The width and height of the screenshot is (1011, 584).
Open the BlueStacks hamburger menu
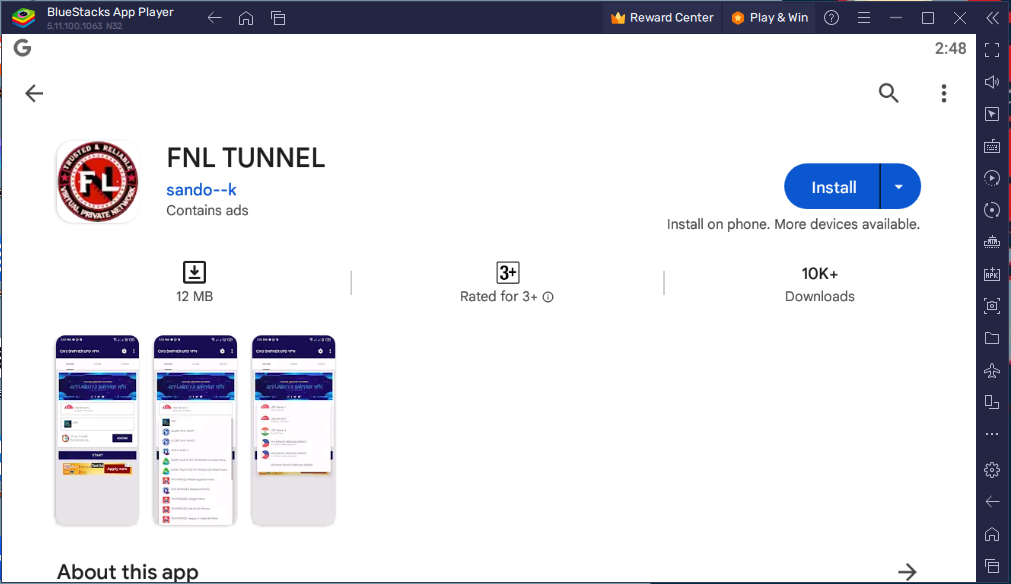pyautogui.click(x=864, y=18)
